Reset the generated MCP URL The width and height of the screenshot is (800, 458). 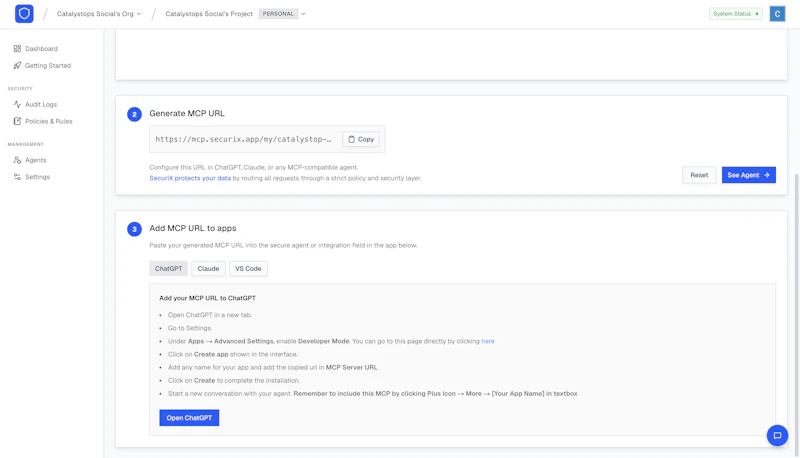699,175
